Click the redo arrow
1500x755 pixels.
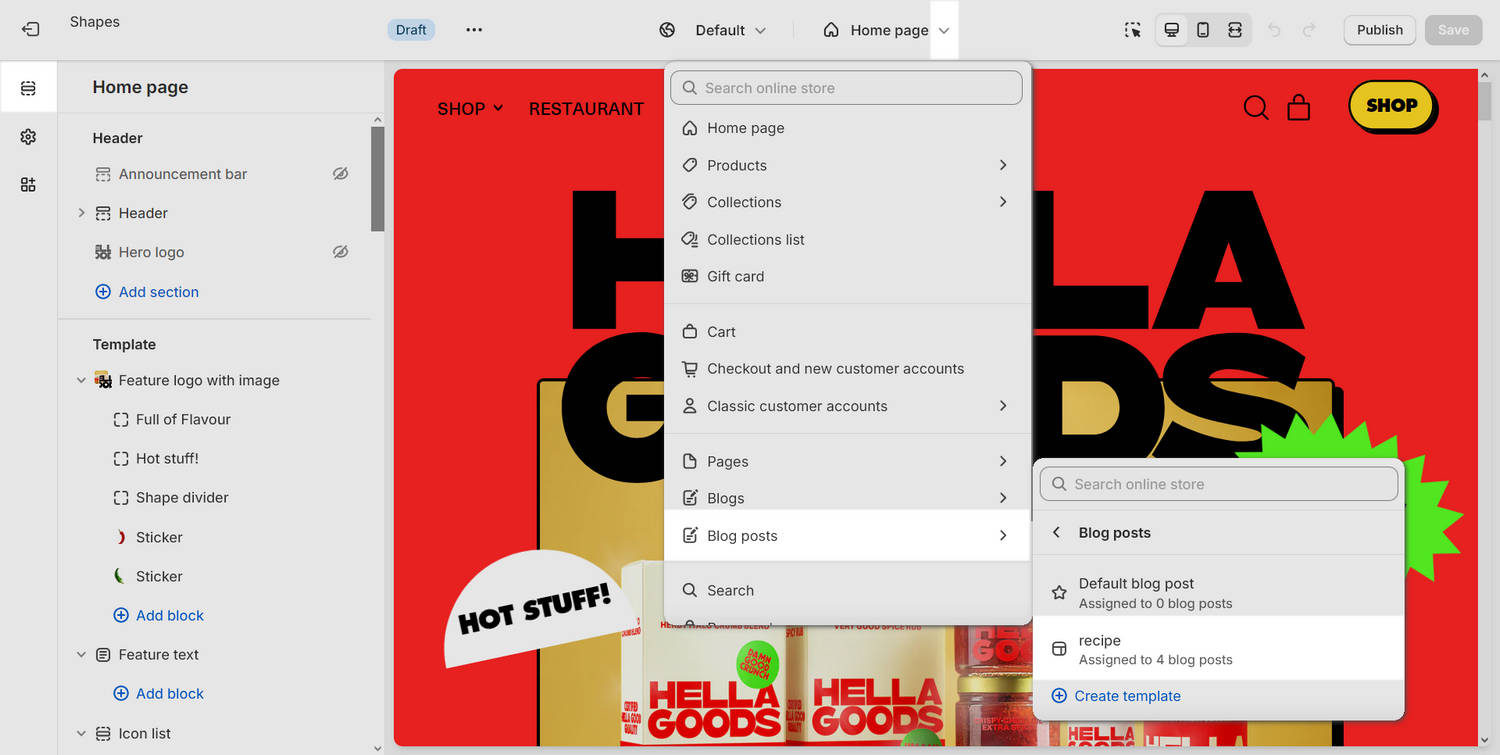point(1308,30)
